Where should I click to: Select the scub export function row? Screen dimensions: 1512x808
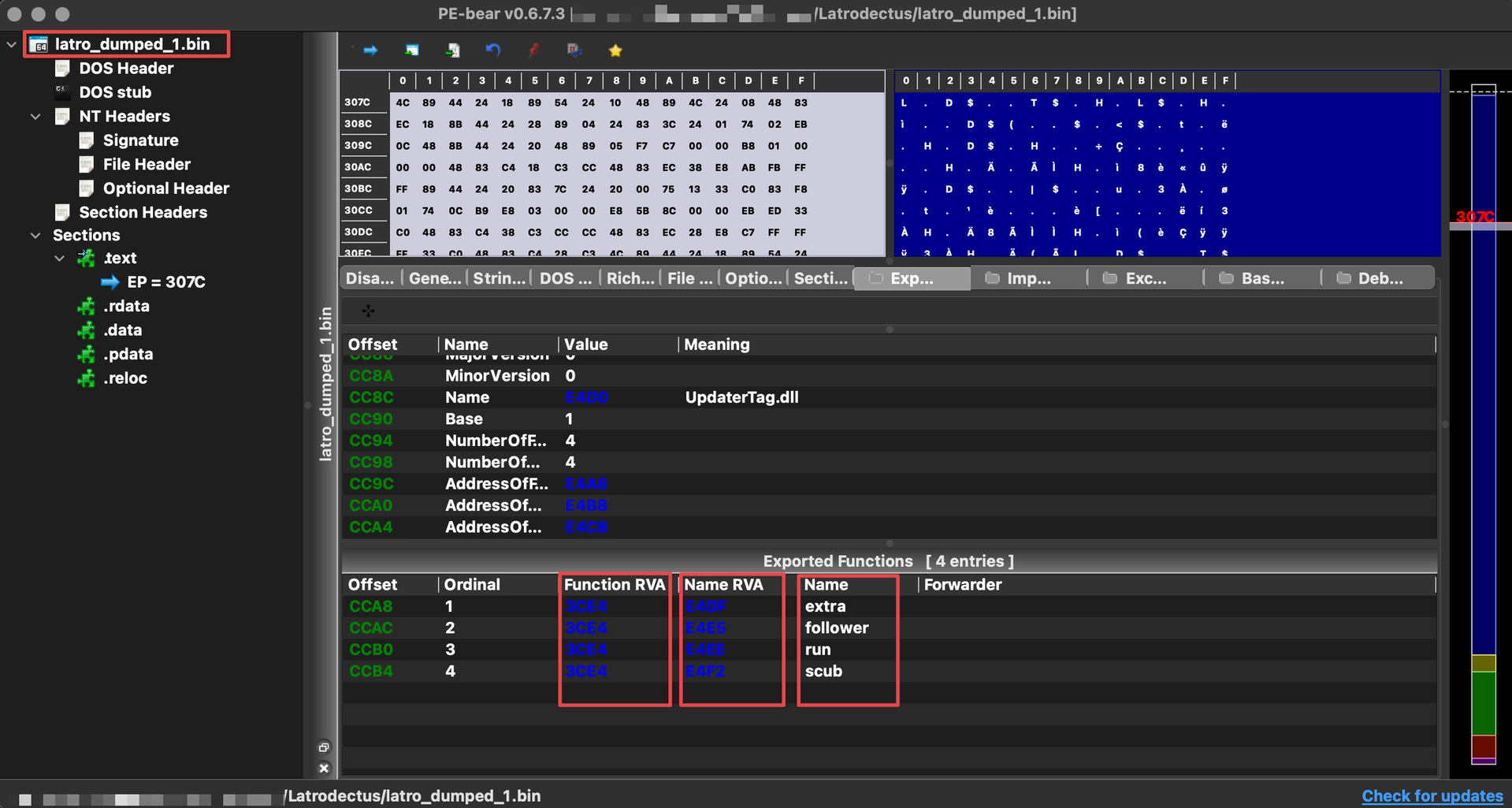click(x=823, y=671)
